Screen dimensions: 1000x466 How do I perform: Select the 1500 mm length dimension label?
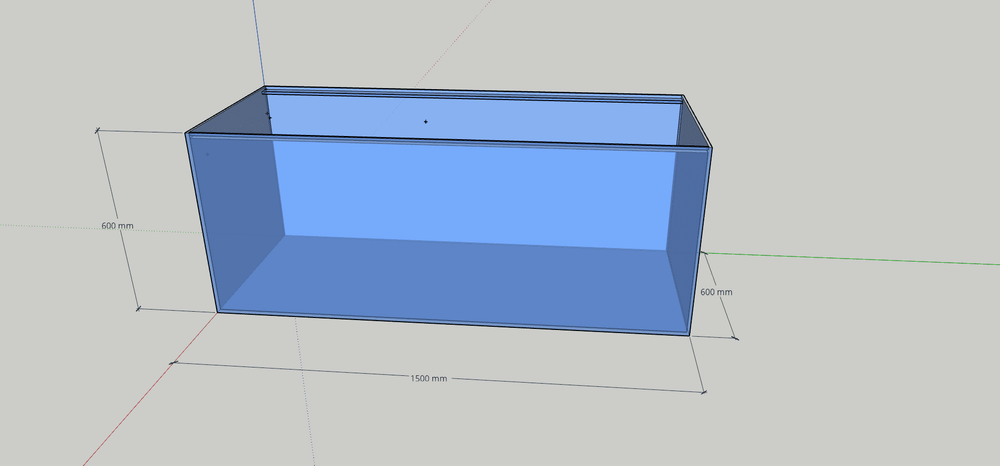(428, 379)
